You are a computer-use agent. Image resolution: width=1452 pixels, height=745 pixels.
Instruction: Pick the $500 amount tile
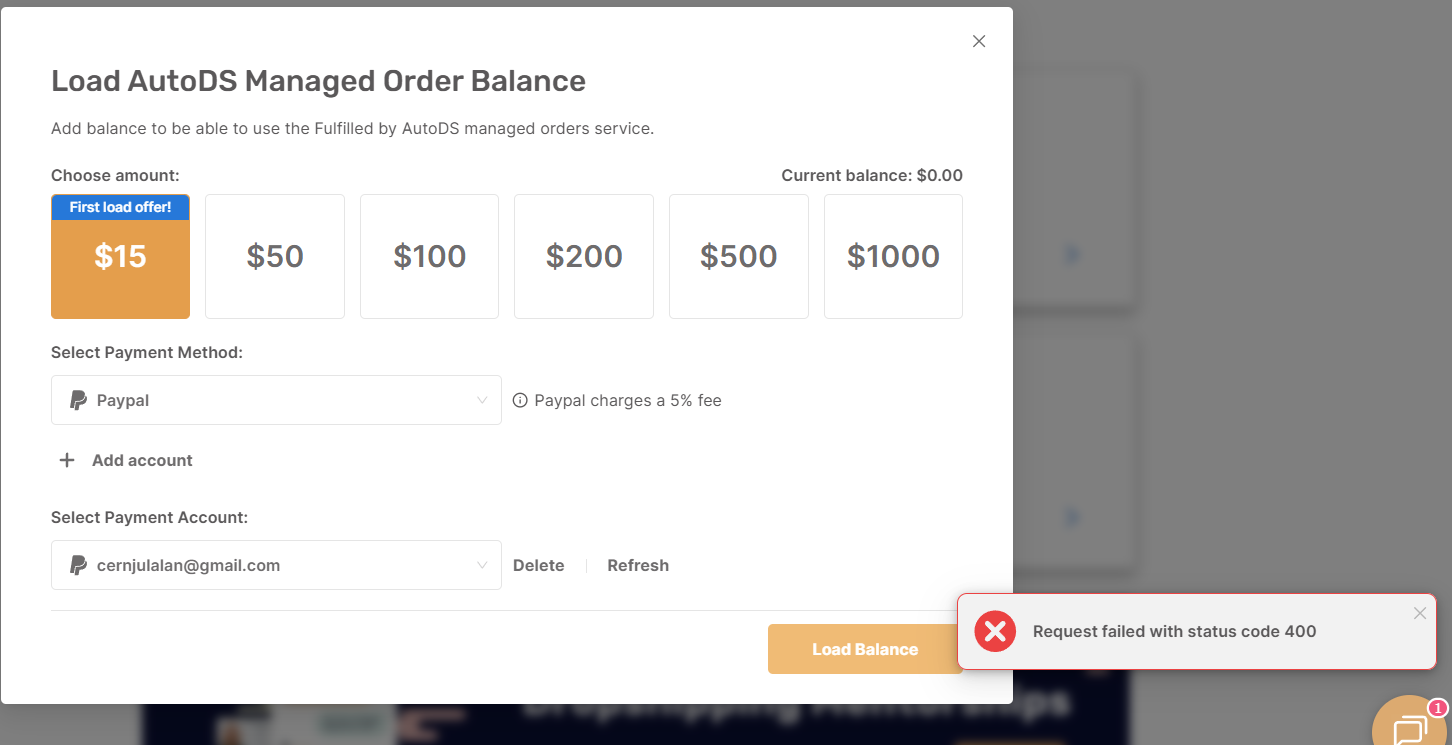coord(739,257)
